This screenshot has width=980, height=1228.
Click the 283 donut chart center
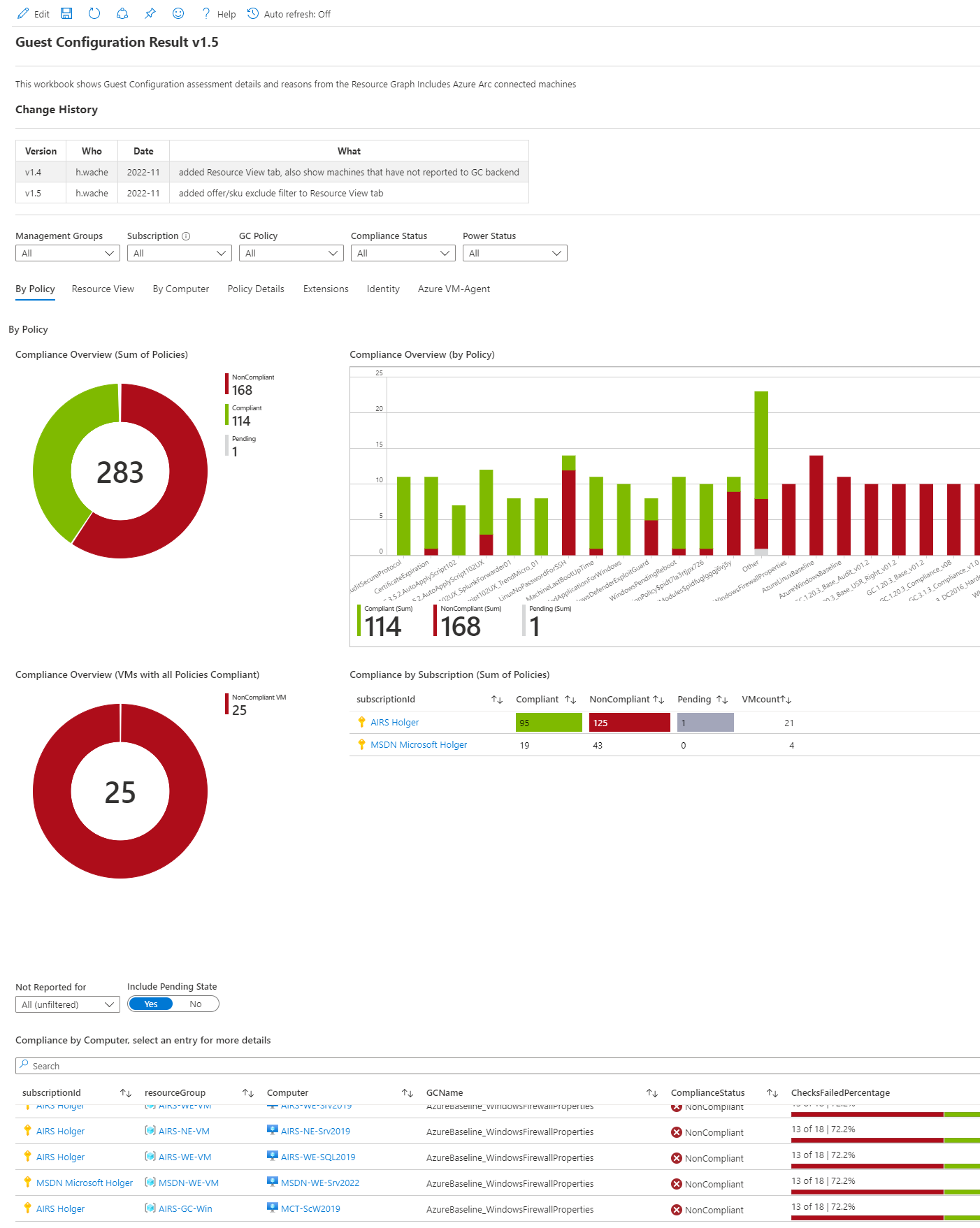click(x=120, y=472)
